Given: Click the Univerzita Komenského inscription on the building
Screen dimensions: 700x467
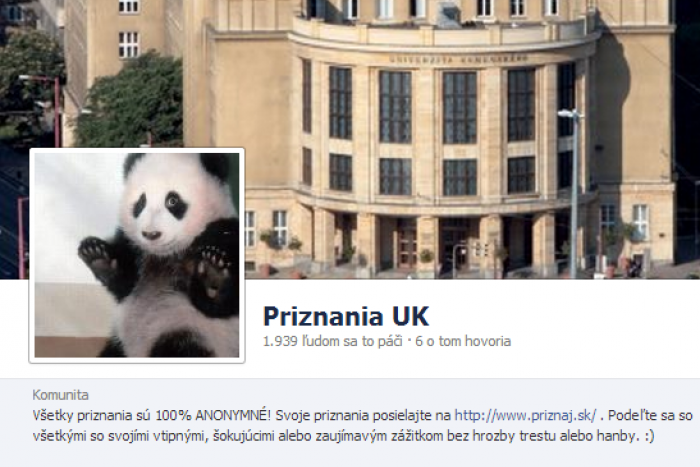Looking at the screenshot, I should click(459, 59).
